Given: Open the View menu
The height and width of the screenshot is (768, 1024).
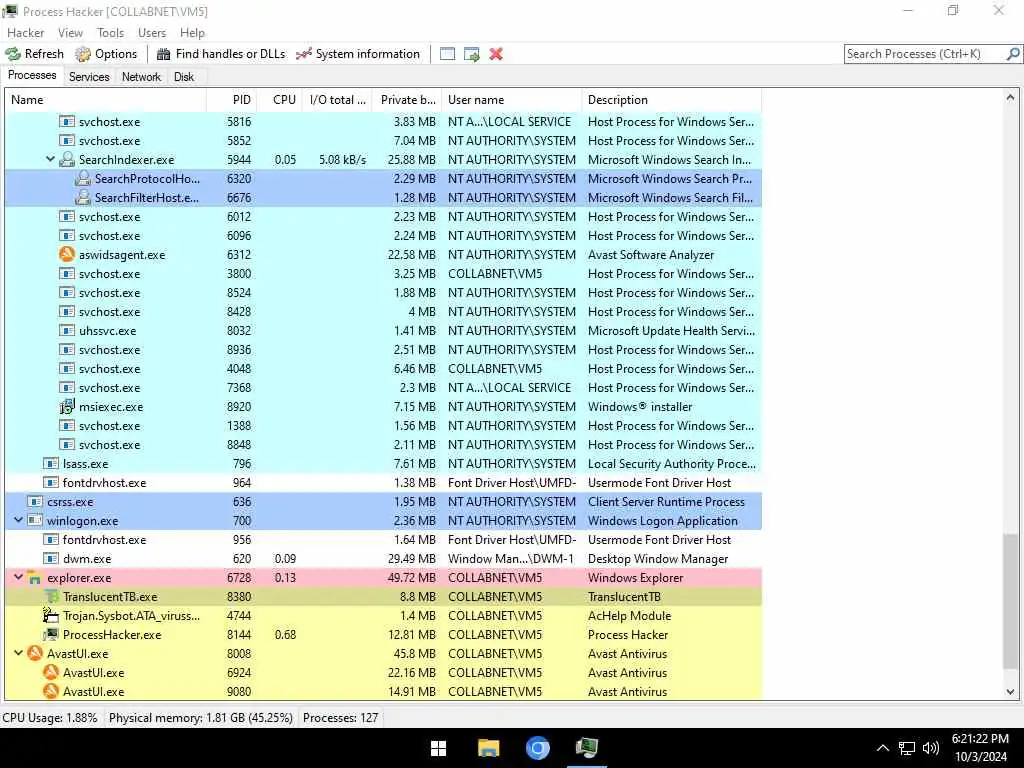Looking at the screenshot, I should [70, 33].
